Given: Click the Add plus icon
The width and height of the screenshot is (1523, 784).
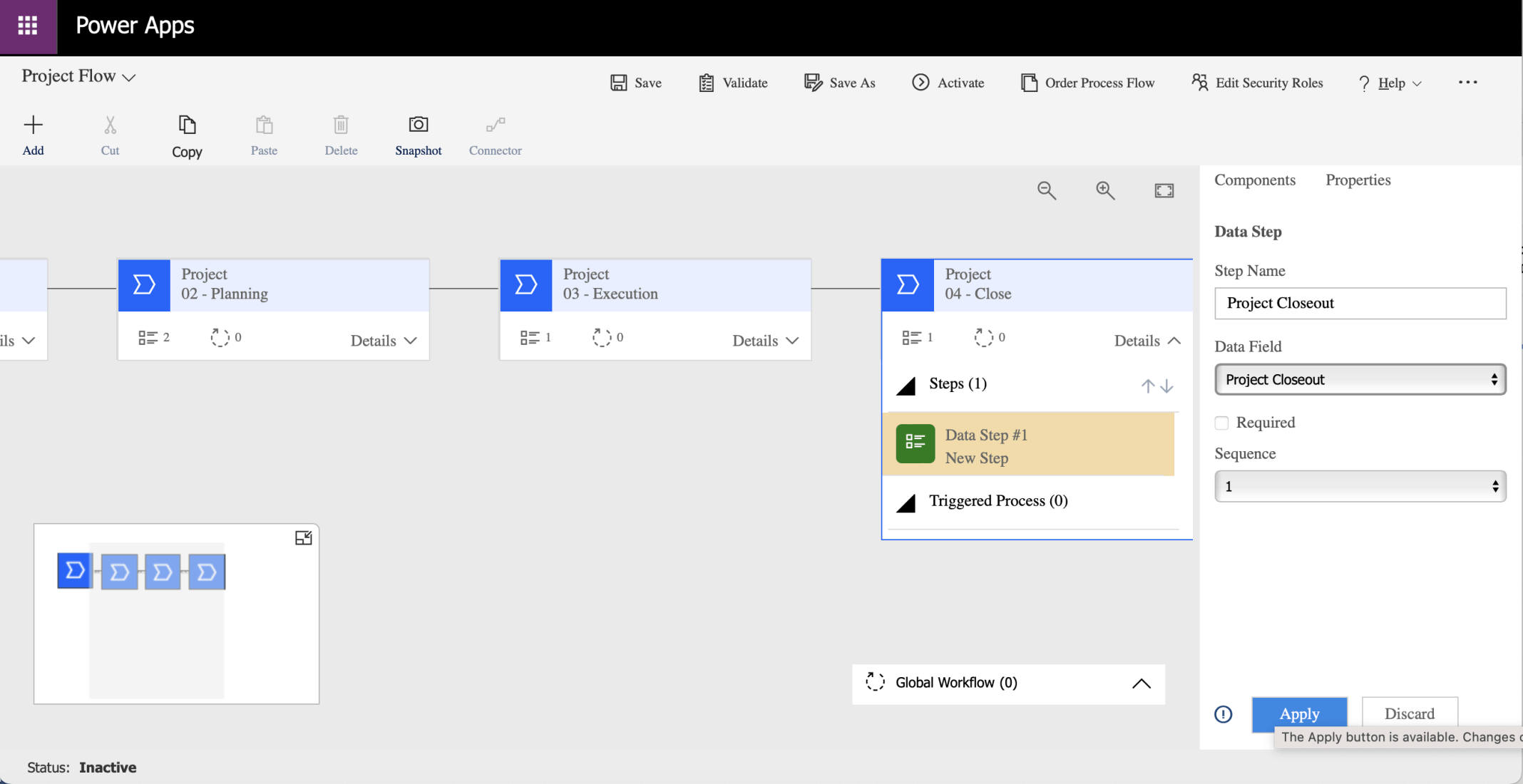Looking at the screenshot, I should (33, 125).
